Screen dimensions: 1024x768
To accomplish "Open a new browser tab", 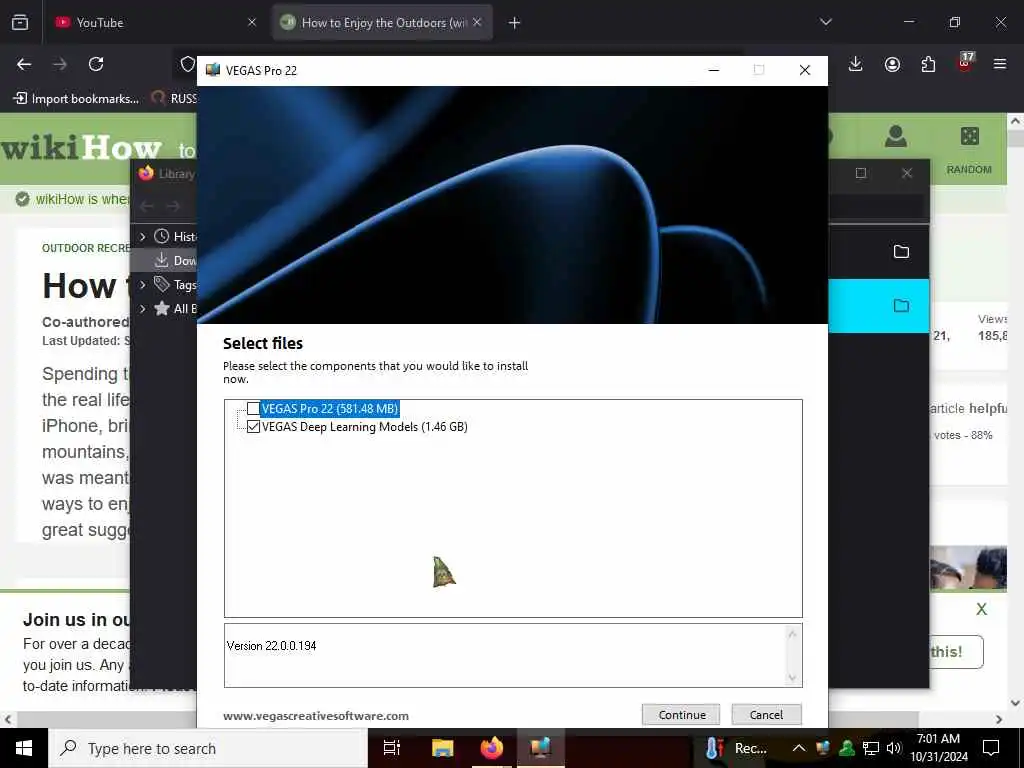I will tap(514, 23).
